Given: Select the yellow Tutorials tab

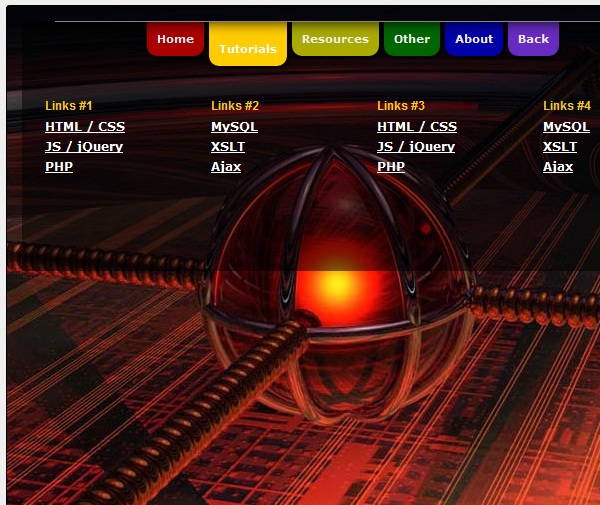Looking at the screenshot, I should (247, 47).
